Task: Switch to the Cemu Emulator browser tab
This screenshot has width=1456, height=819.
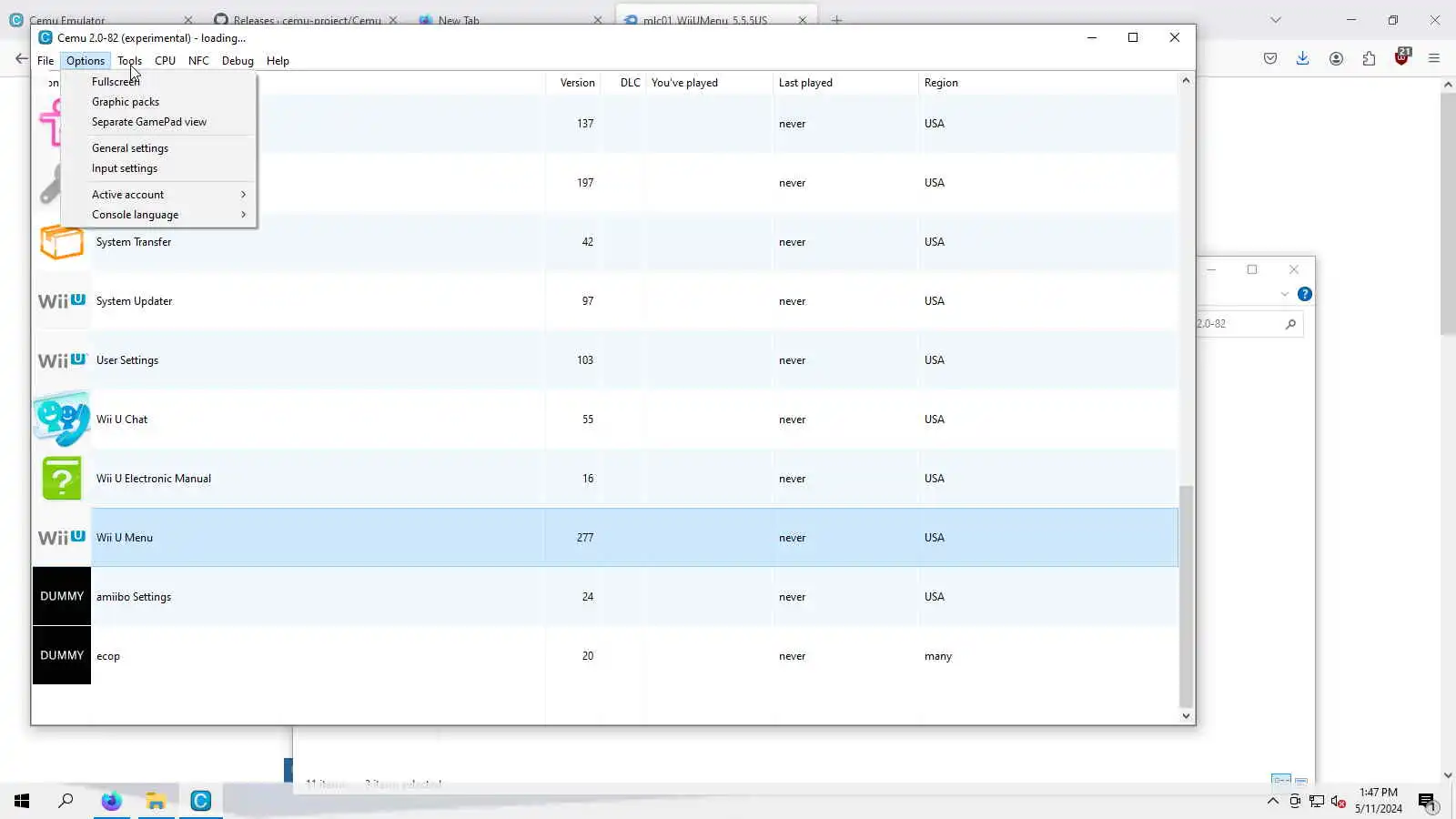Action: coord(100,20)
